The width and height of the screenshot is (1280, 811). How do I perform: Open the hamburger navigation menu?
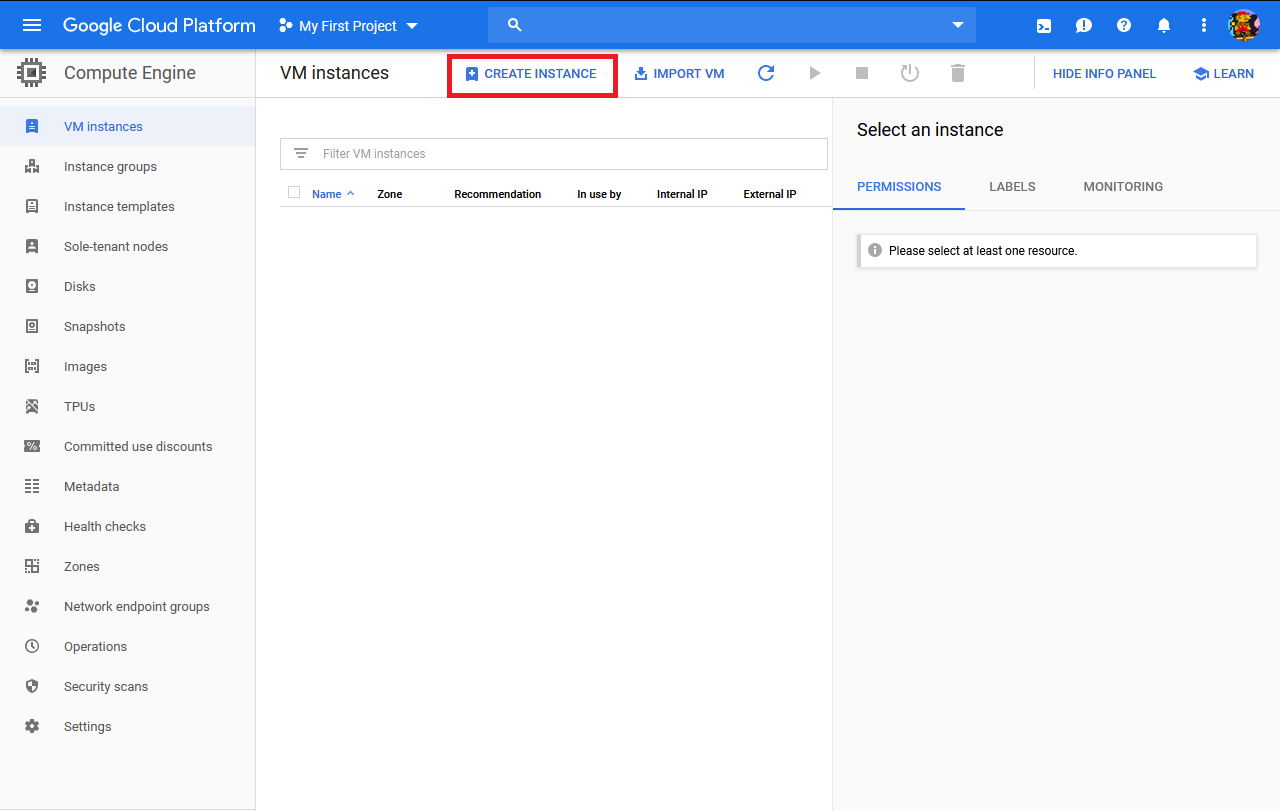point(32,25)
